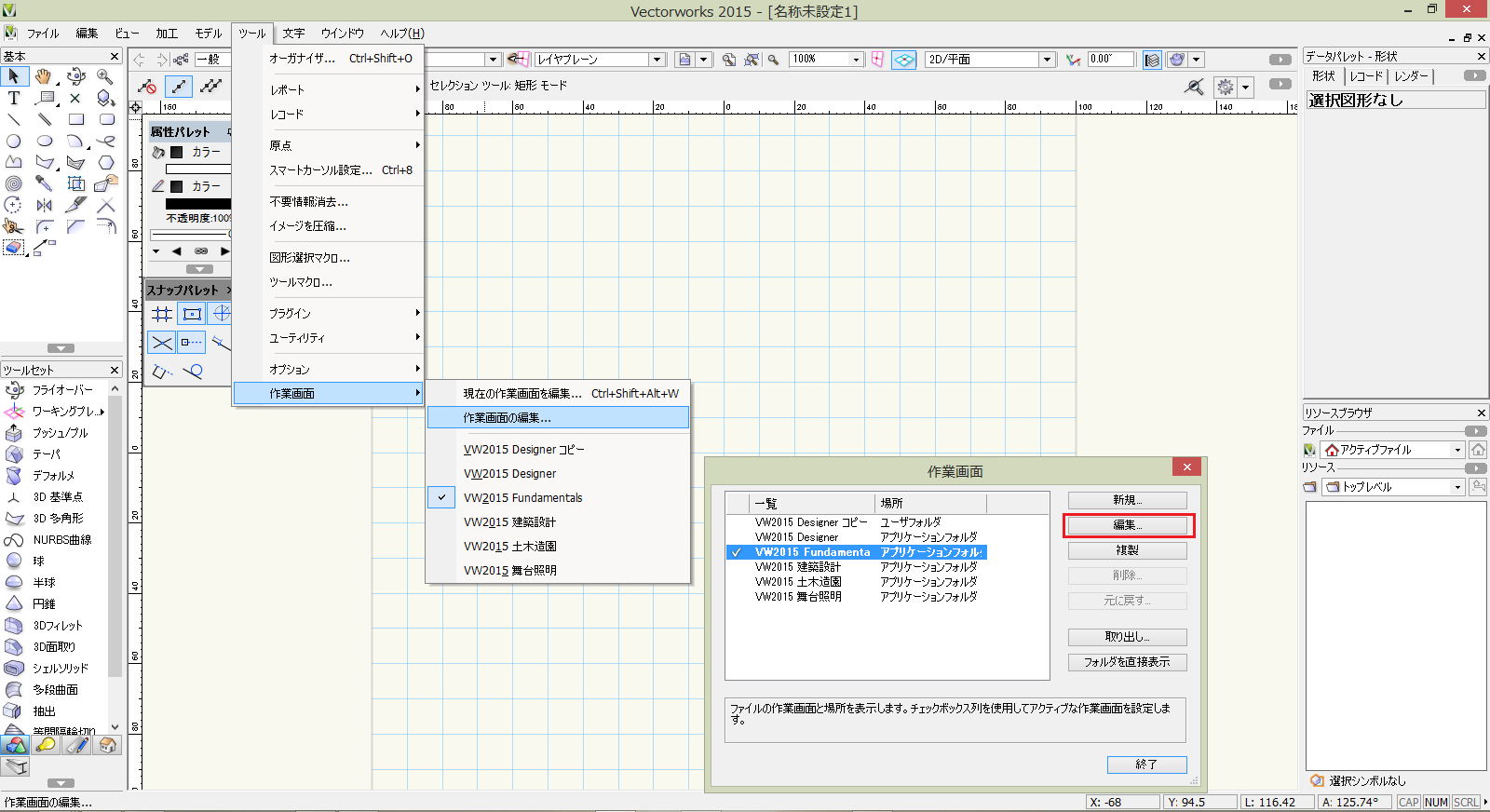Viewport: 1490px width, 812px height.
Task: Open the レイヤプレーン plane dropdown
Action: (657, 60)
